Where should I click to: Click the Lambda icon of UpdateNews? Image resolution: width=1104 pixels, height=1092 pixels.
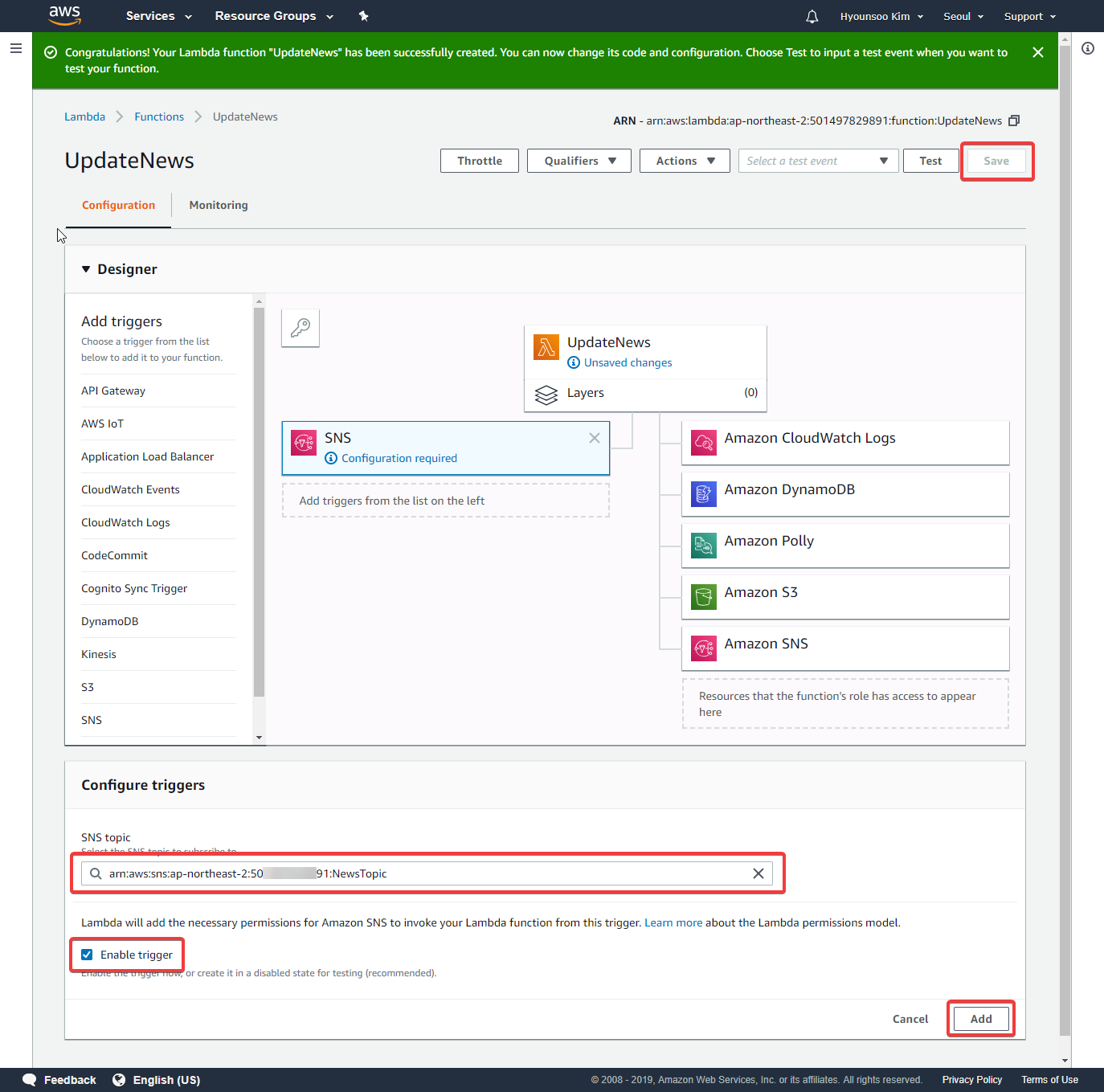coord(546,347)
